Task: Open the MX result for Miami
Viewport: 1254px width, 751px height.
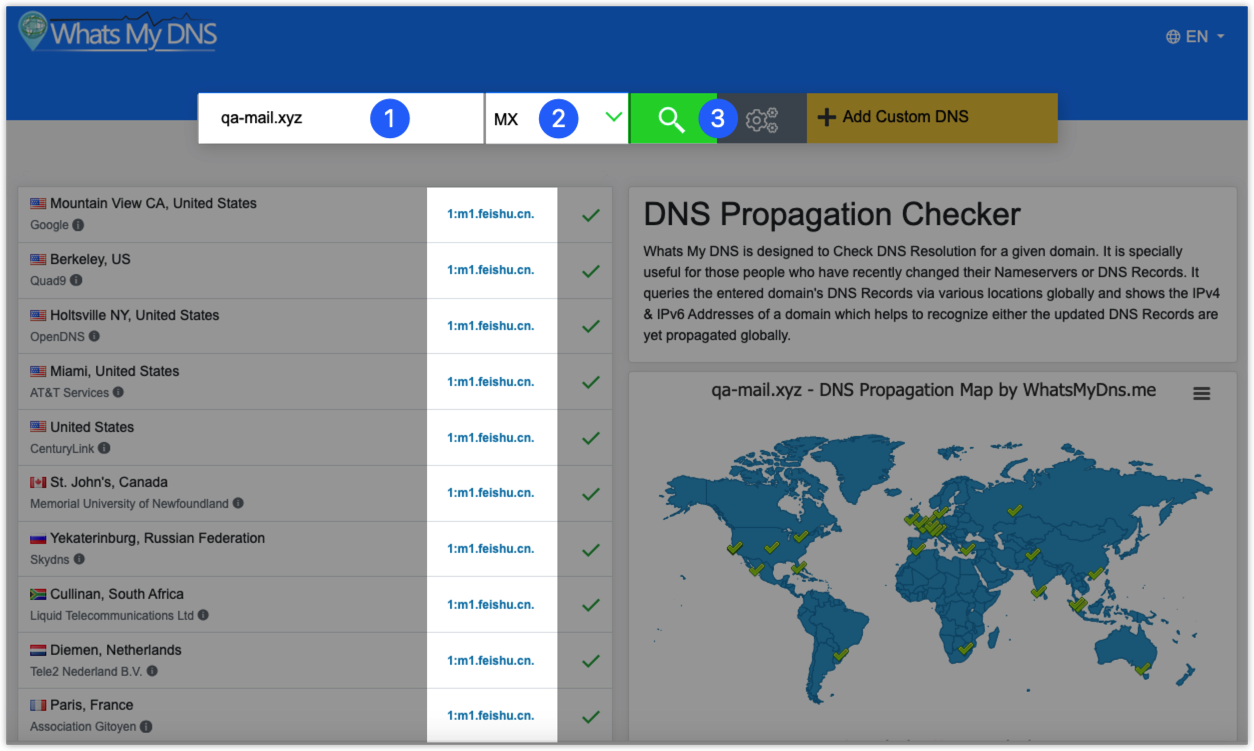Action: click(x=491, y=382)
